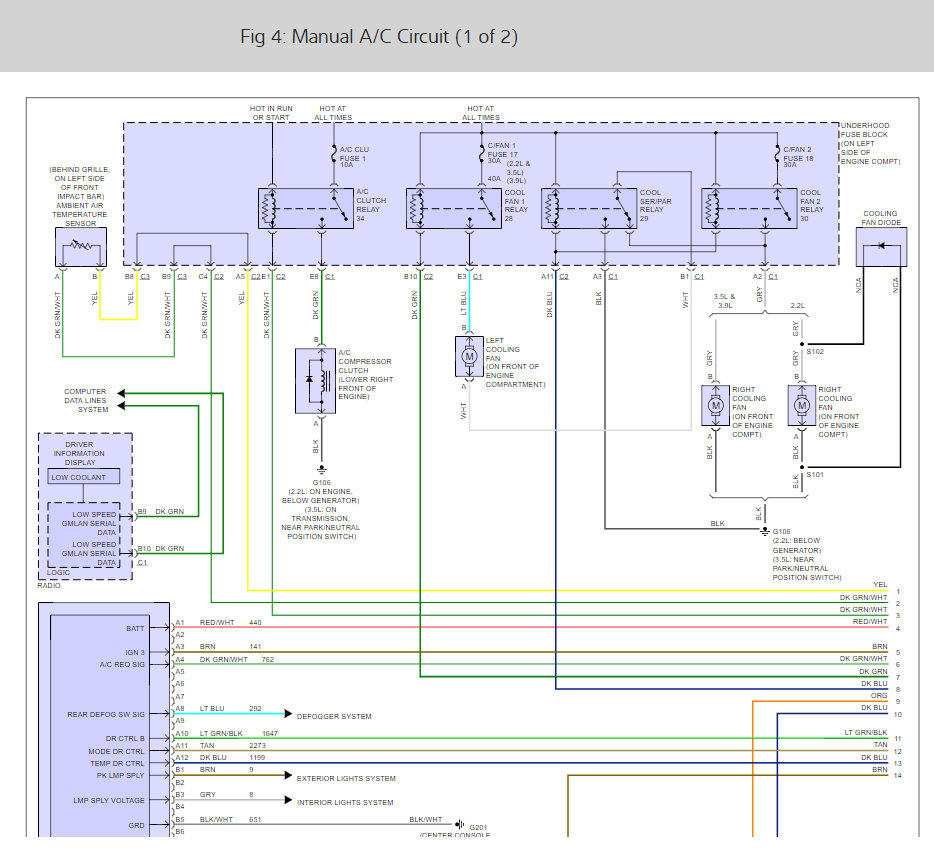Click the 'COOLING FAN DIODE' label
This screenshot has height=852, width=934.
(x=880, y=218)
